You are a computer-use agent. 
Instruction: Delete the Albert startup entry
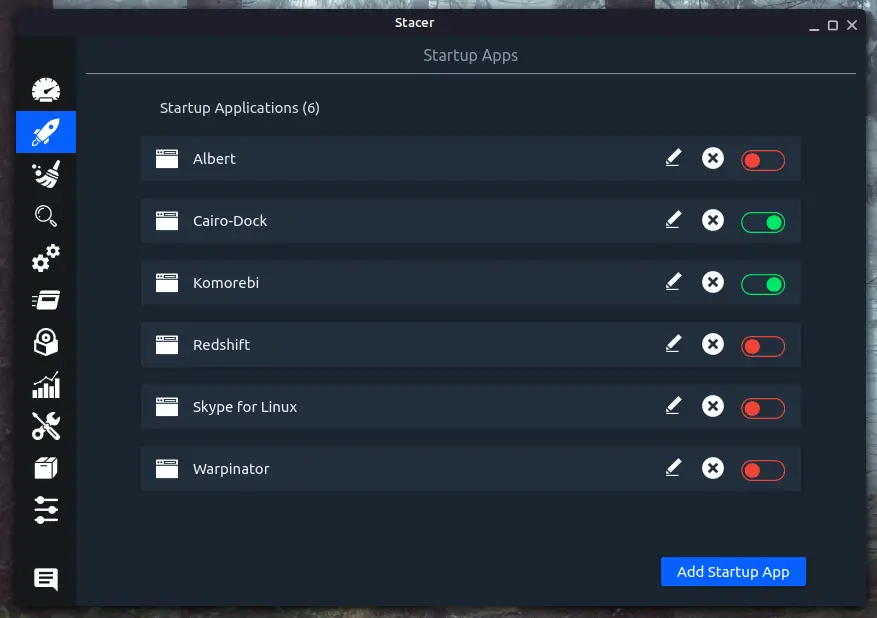coord(713,158)
